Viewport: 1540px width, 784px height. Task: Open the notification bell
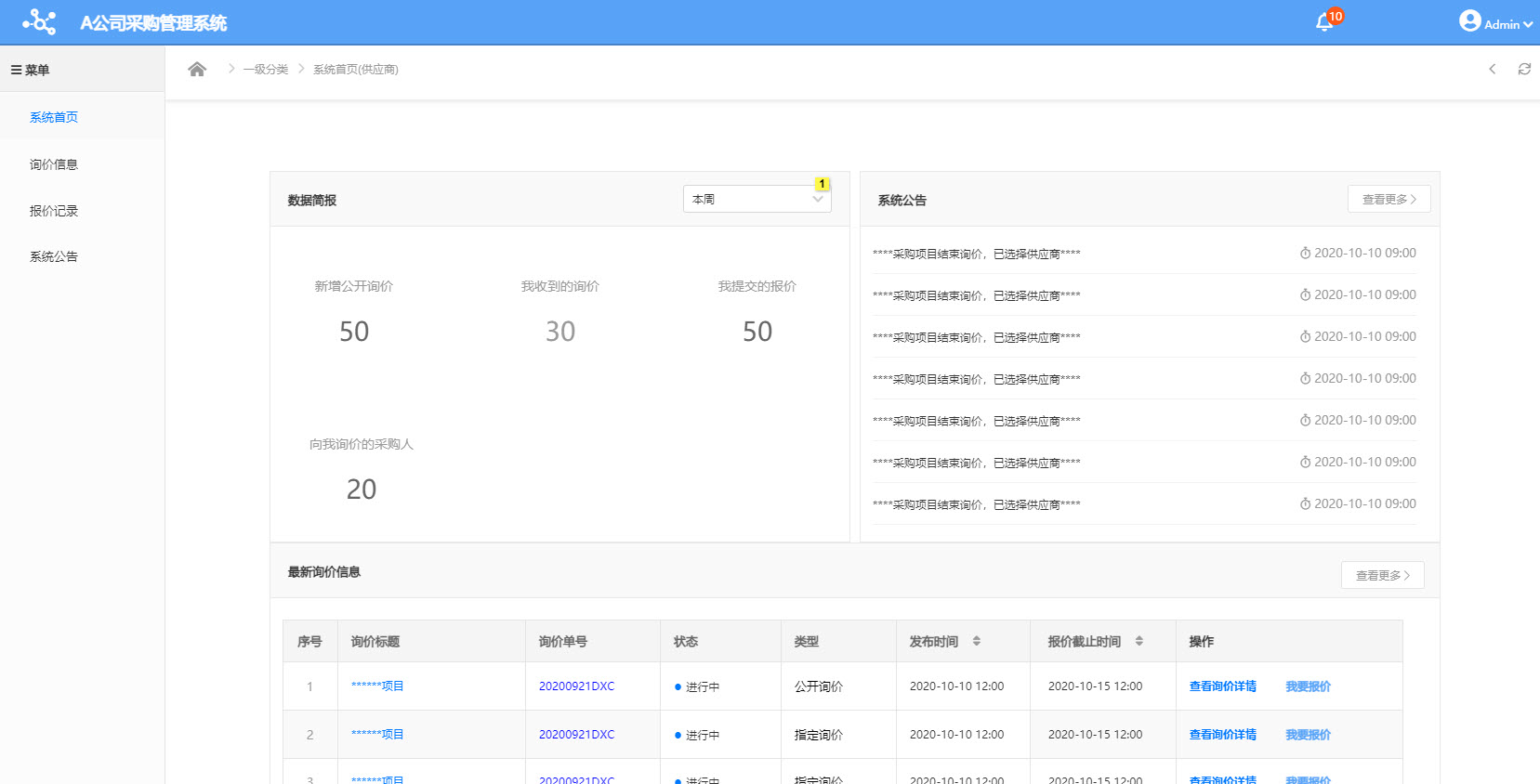[x=1324, y=22]
